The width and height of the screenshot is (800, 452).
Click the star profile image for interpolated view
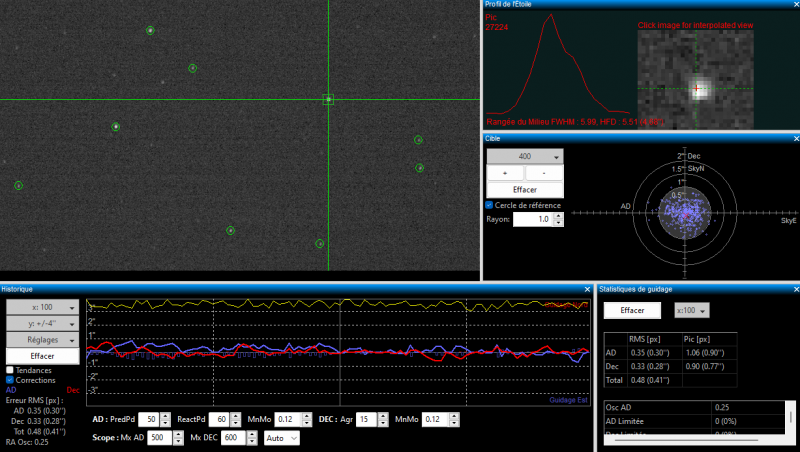coord(695,80)
